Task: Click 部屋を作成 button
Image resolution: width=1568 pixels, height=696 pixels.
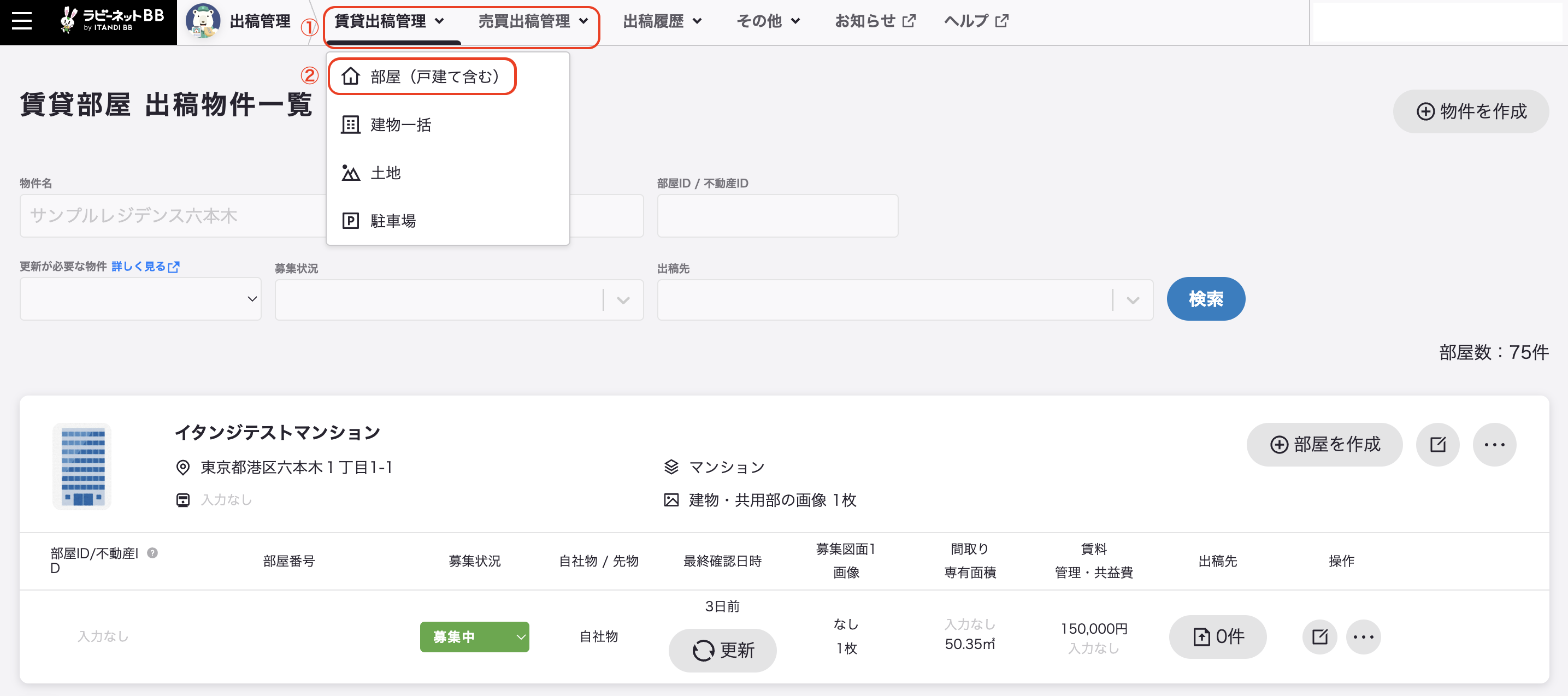Action: [x=1324, y=445]
